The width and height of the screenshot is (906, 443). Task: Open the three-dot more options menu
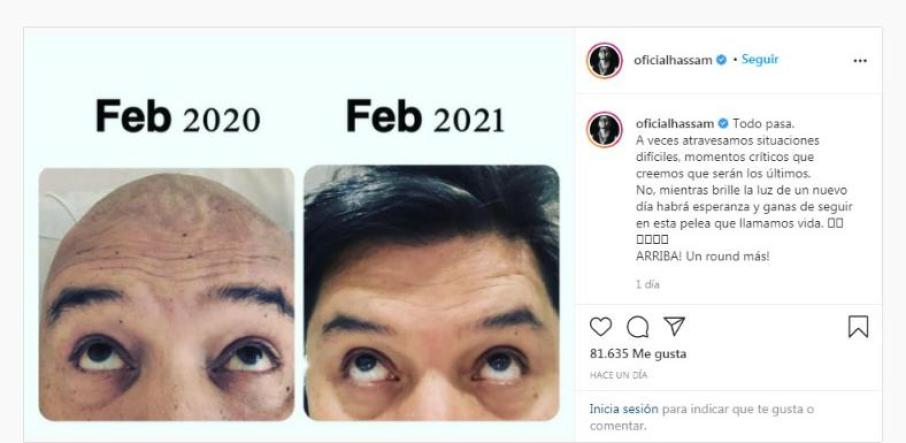(x=860, y=61)
